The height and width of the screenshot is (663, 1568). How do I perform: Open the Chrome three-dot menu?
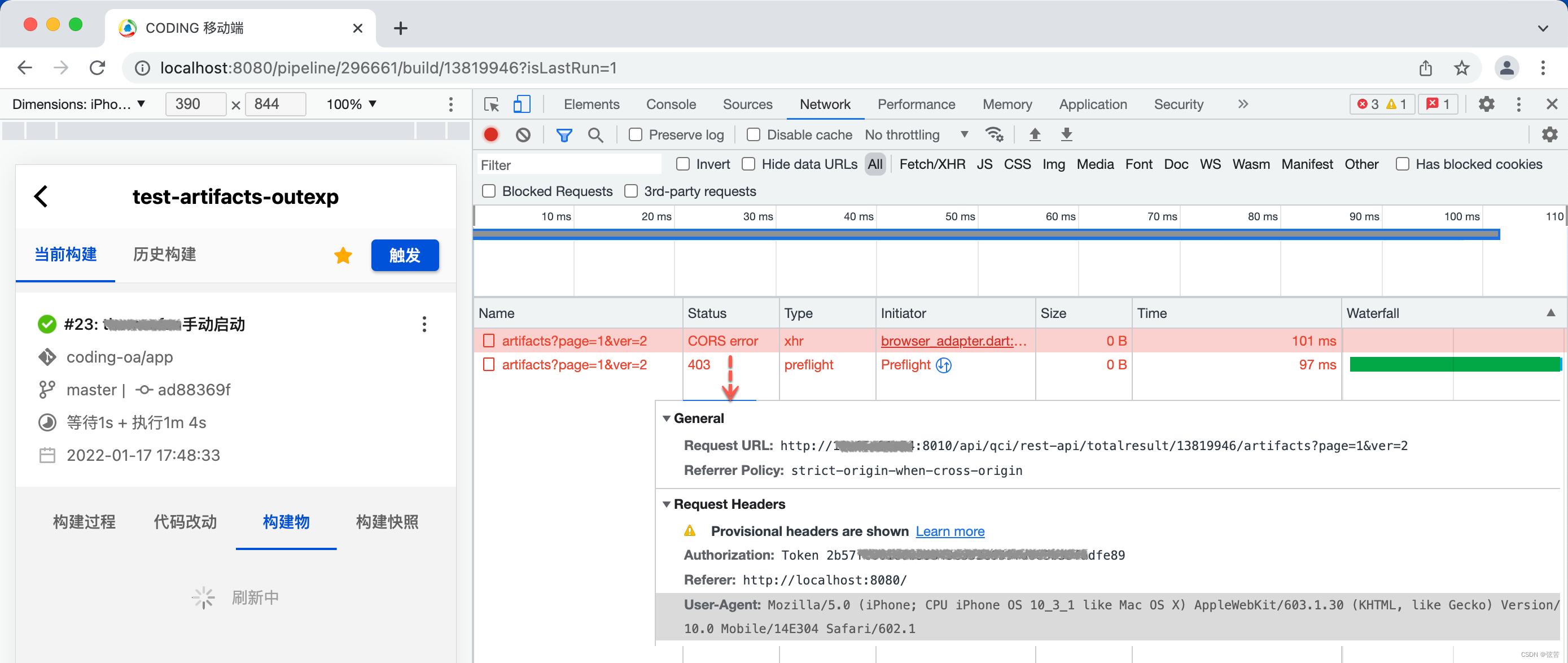[x=1543, y=68]
